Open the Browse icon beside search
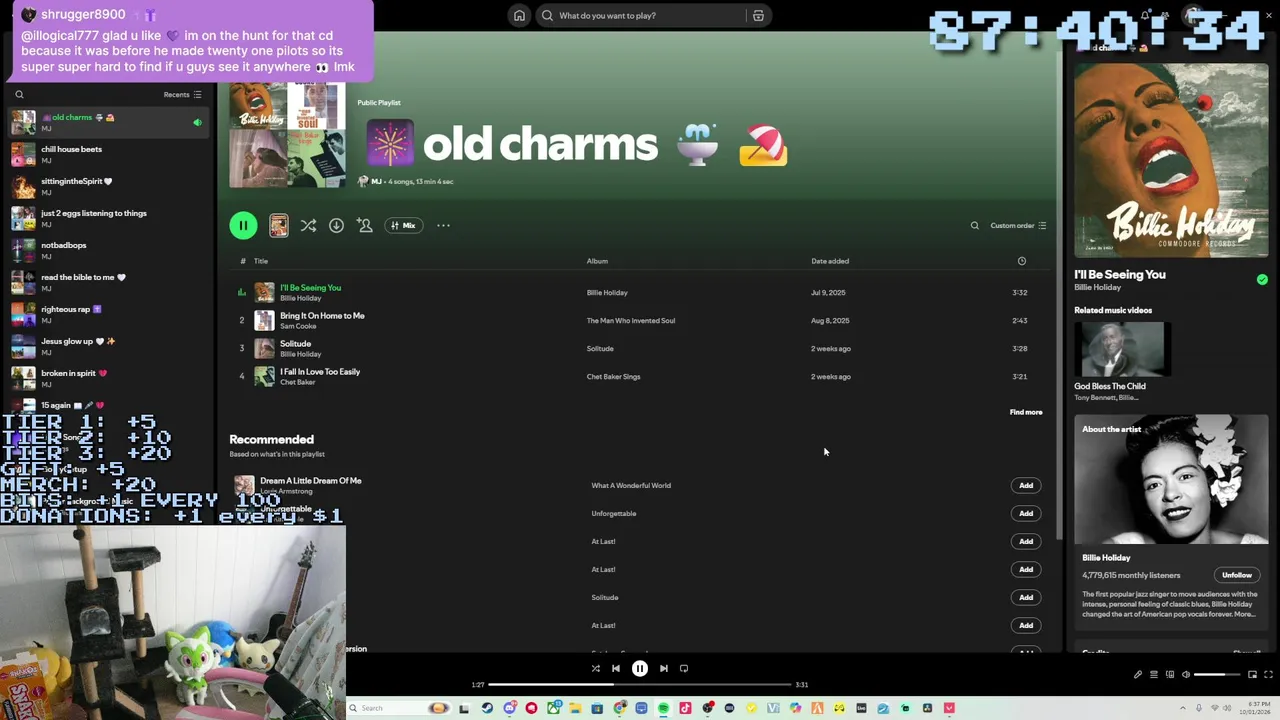Viewport: 1280px width, 720px height. (758, 15)
